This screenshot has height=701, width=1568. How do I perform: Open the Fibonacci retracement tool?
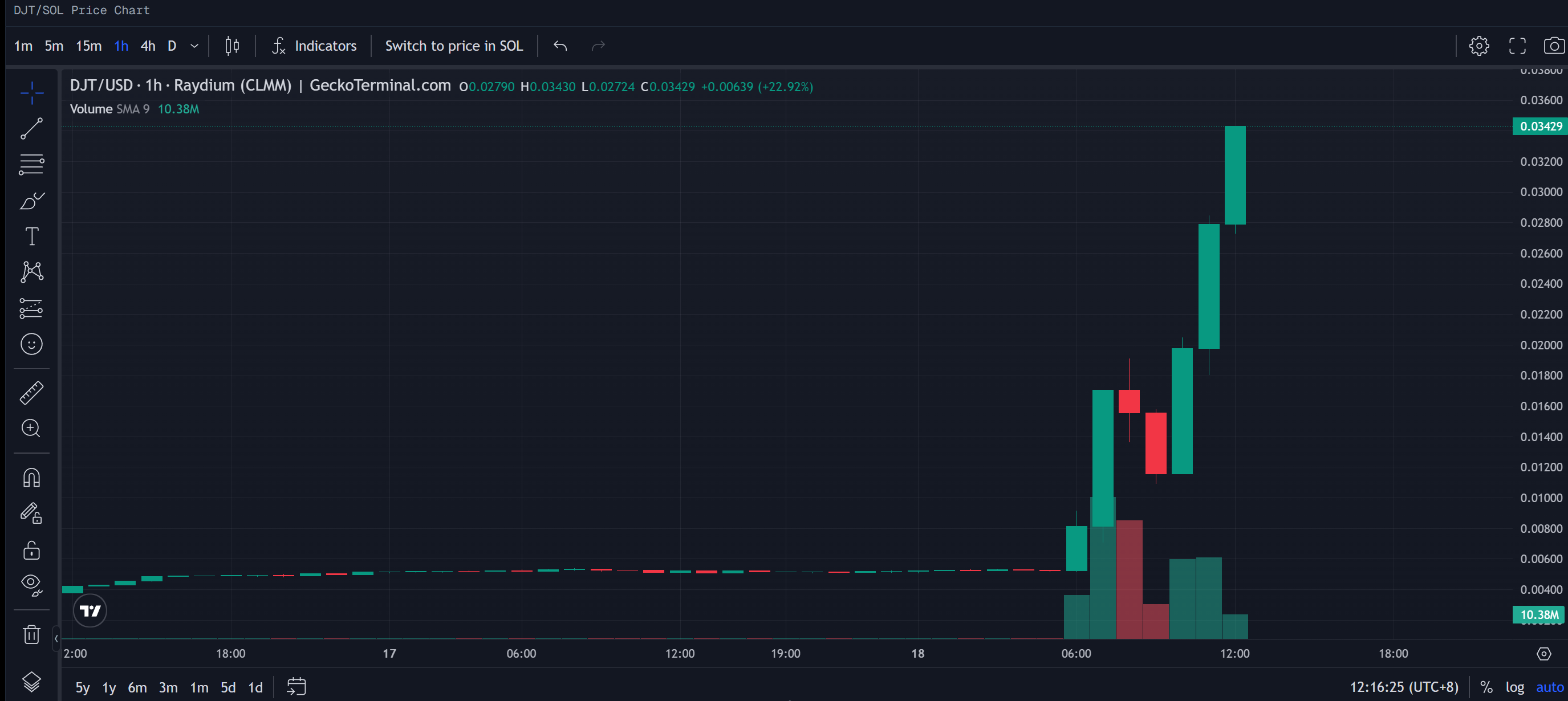32,164
